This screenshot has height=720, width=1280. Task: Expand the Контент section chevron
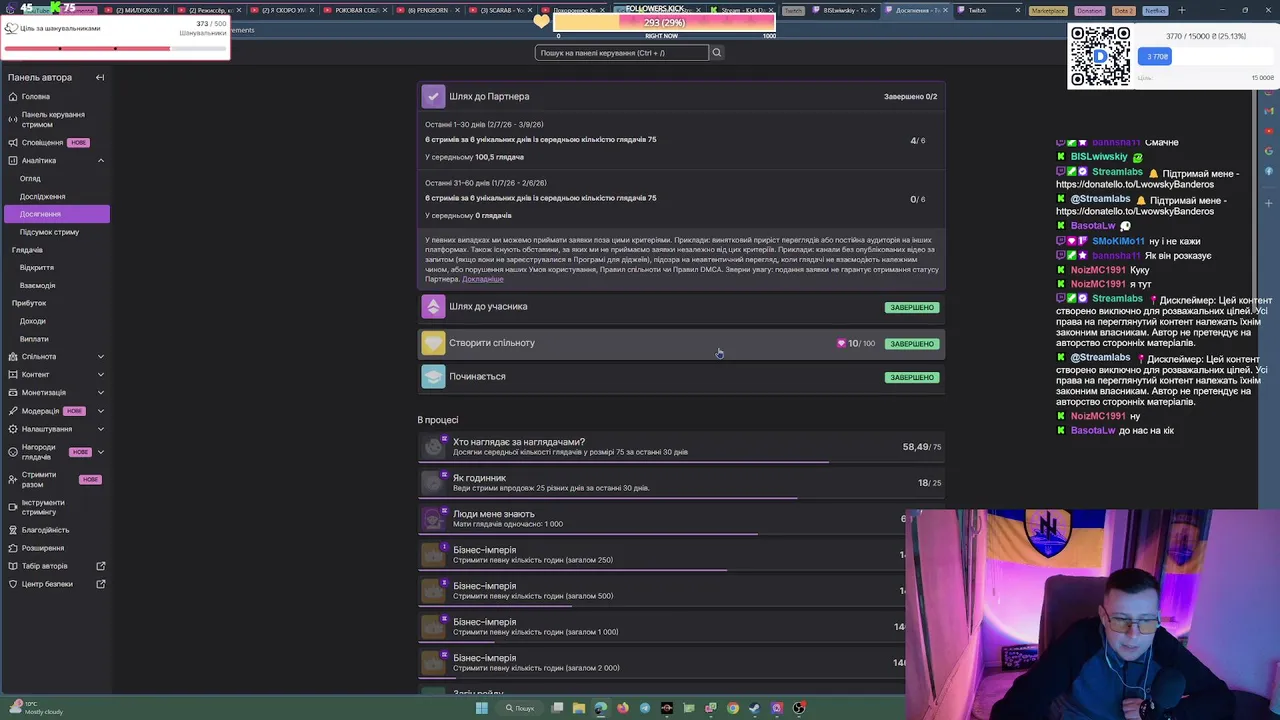100,374
